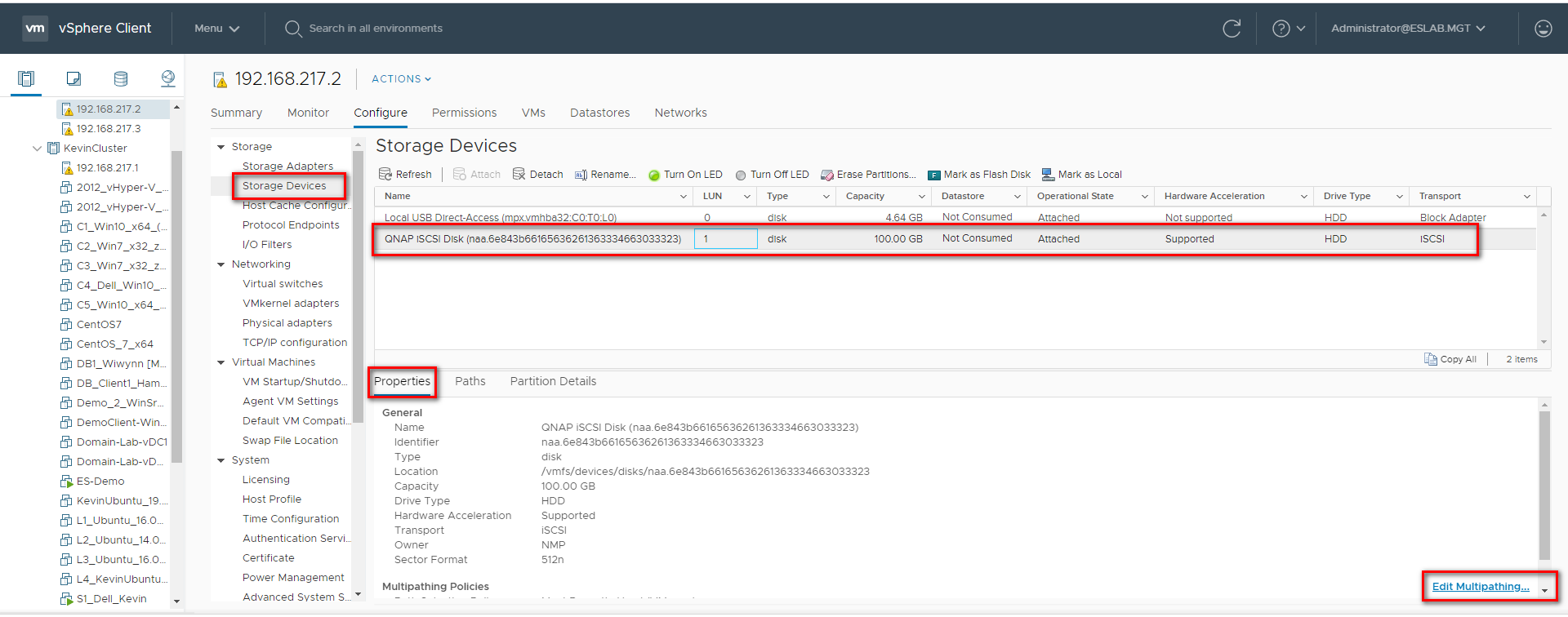Open the help question mark menu
The width and height of the screenshot is (1568, 617).
click(x=1288, y=29)
